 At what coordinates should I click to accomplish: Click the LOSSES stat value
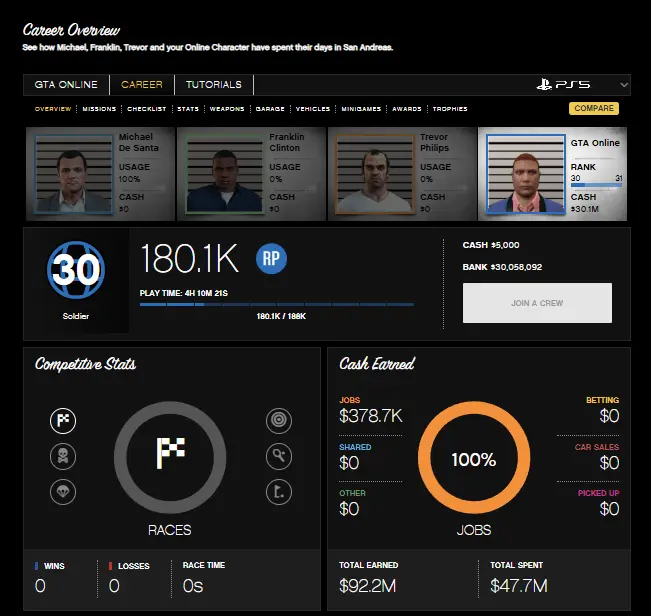click(x=114, y=586)
